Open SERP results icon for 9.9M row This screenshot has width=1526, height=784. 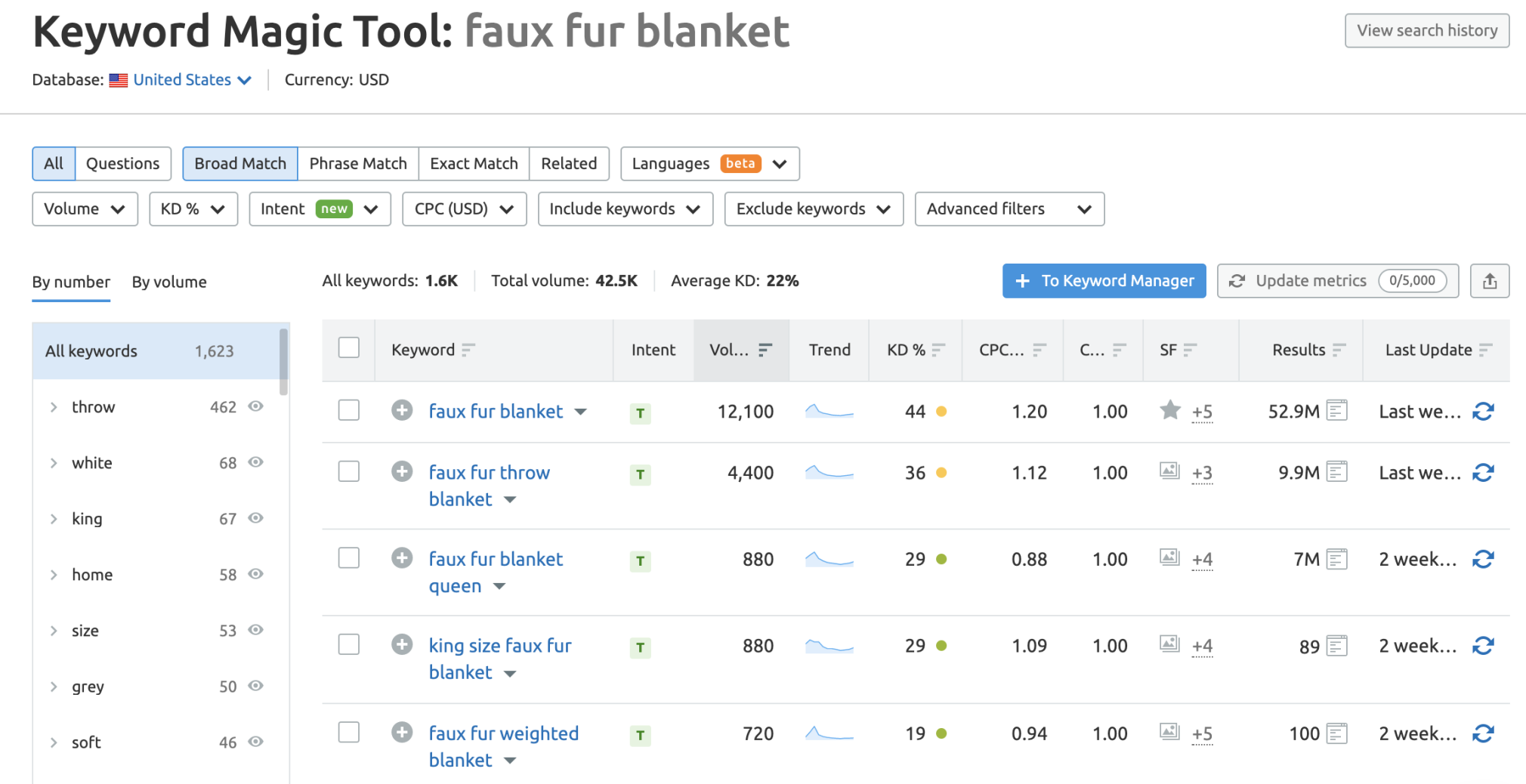1337,471
